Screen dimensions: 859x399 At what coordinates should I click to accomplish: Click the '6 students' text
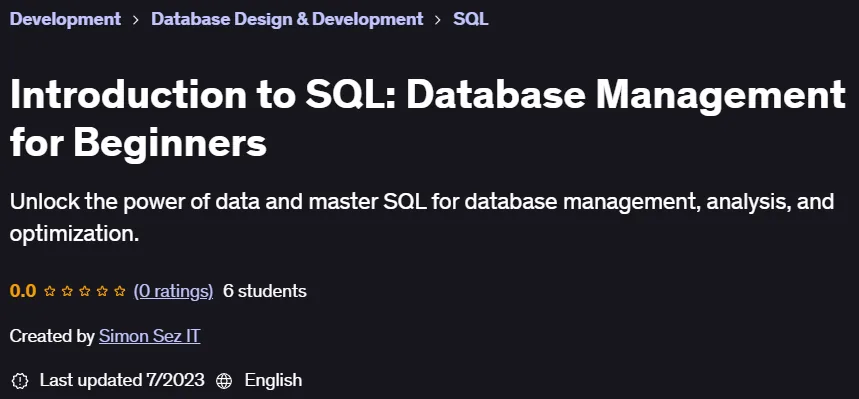[265, 291]
